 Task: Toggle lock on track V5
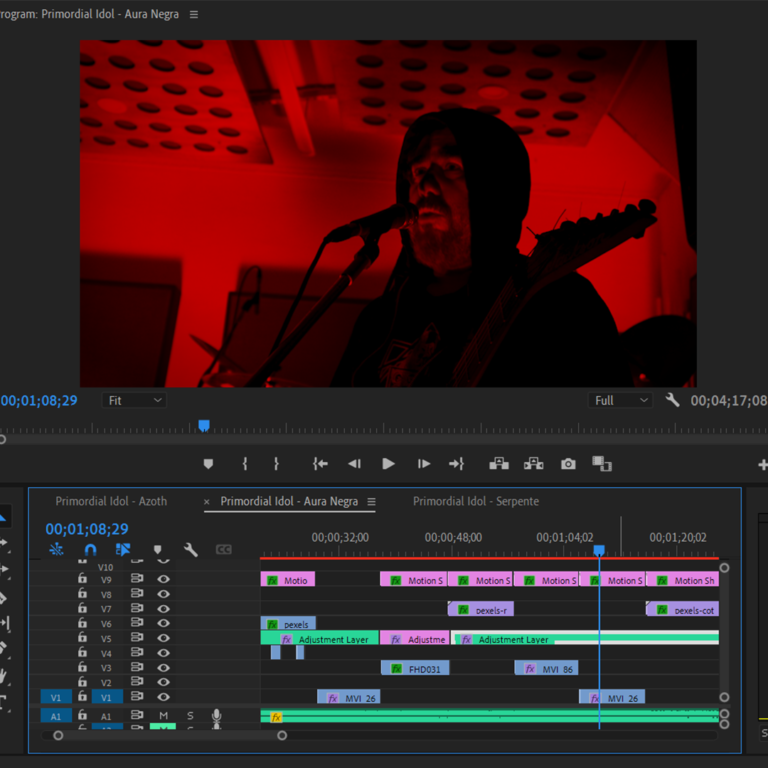pos(83,638)
